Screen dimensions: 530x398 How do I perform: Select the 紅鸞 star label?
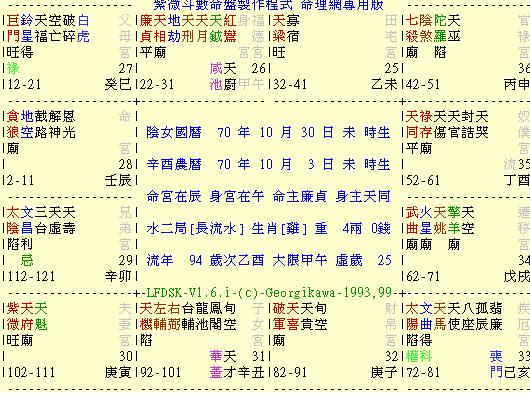pos(230,28)
